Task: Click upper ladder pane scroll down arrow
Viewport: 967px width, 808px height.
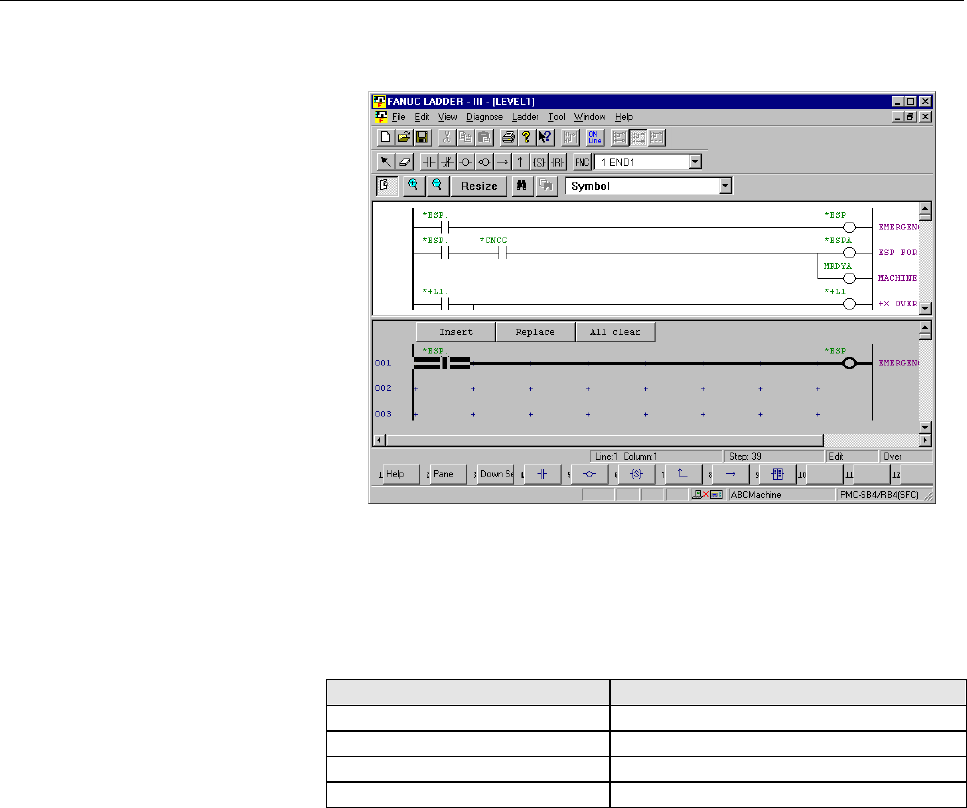Action: click(x=925, y=307)
